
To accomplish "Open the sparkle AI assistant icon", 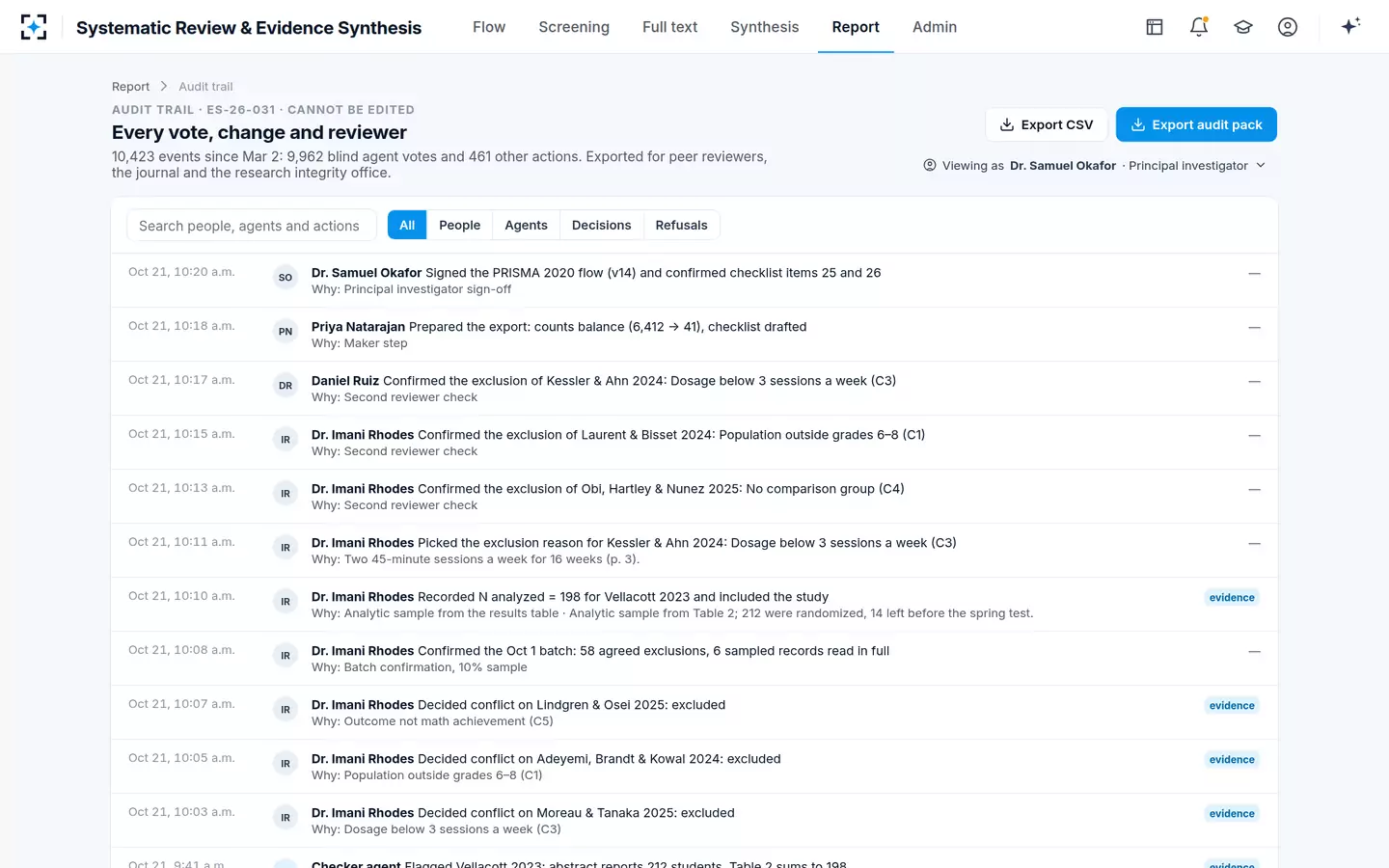I will click(x=1350, y=26).
